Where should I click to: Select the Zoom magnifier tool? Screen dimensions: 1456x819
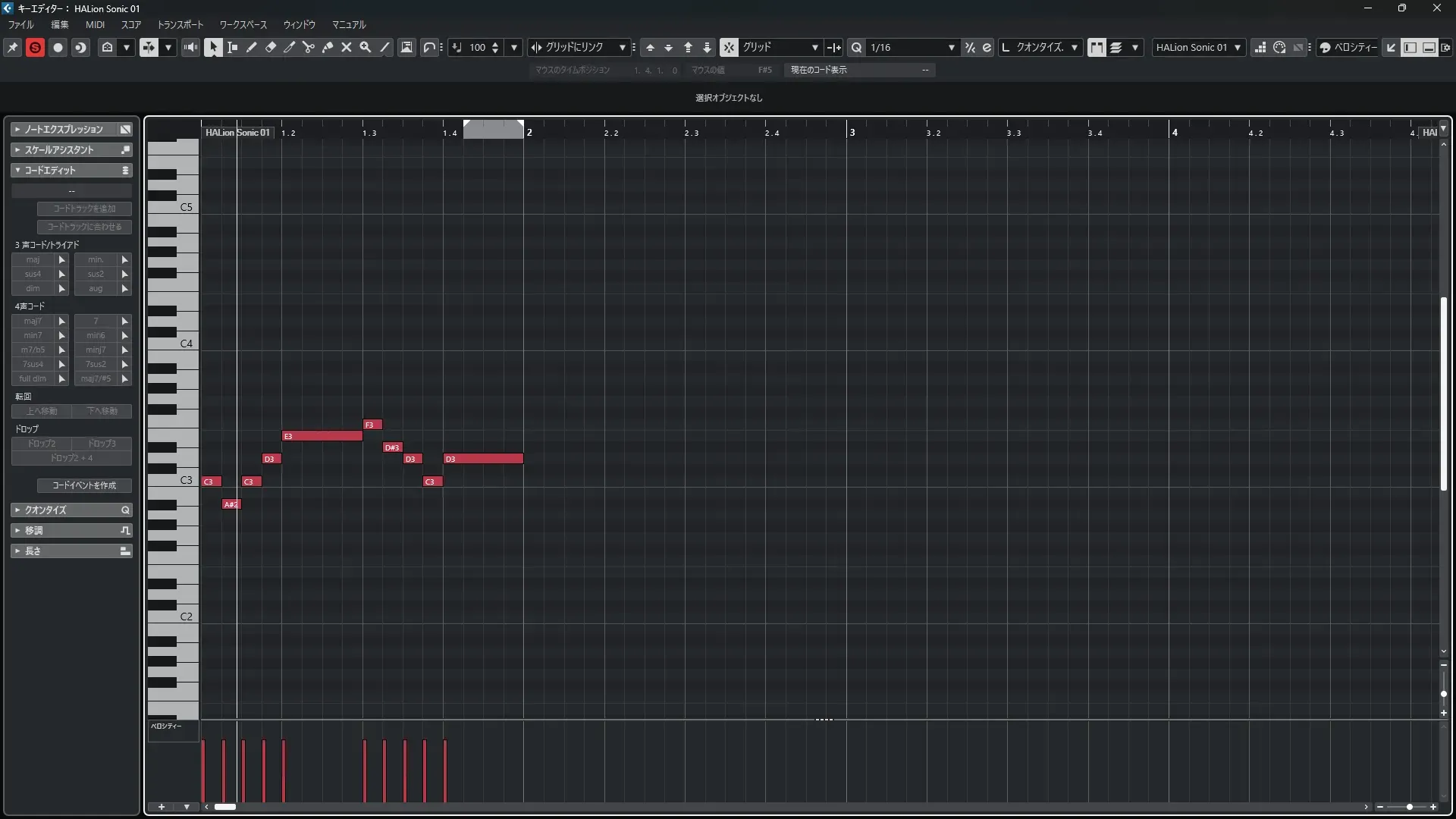pyautogui.click(x=366, y=47)
